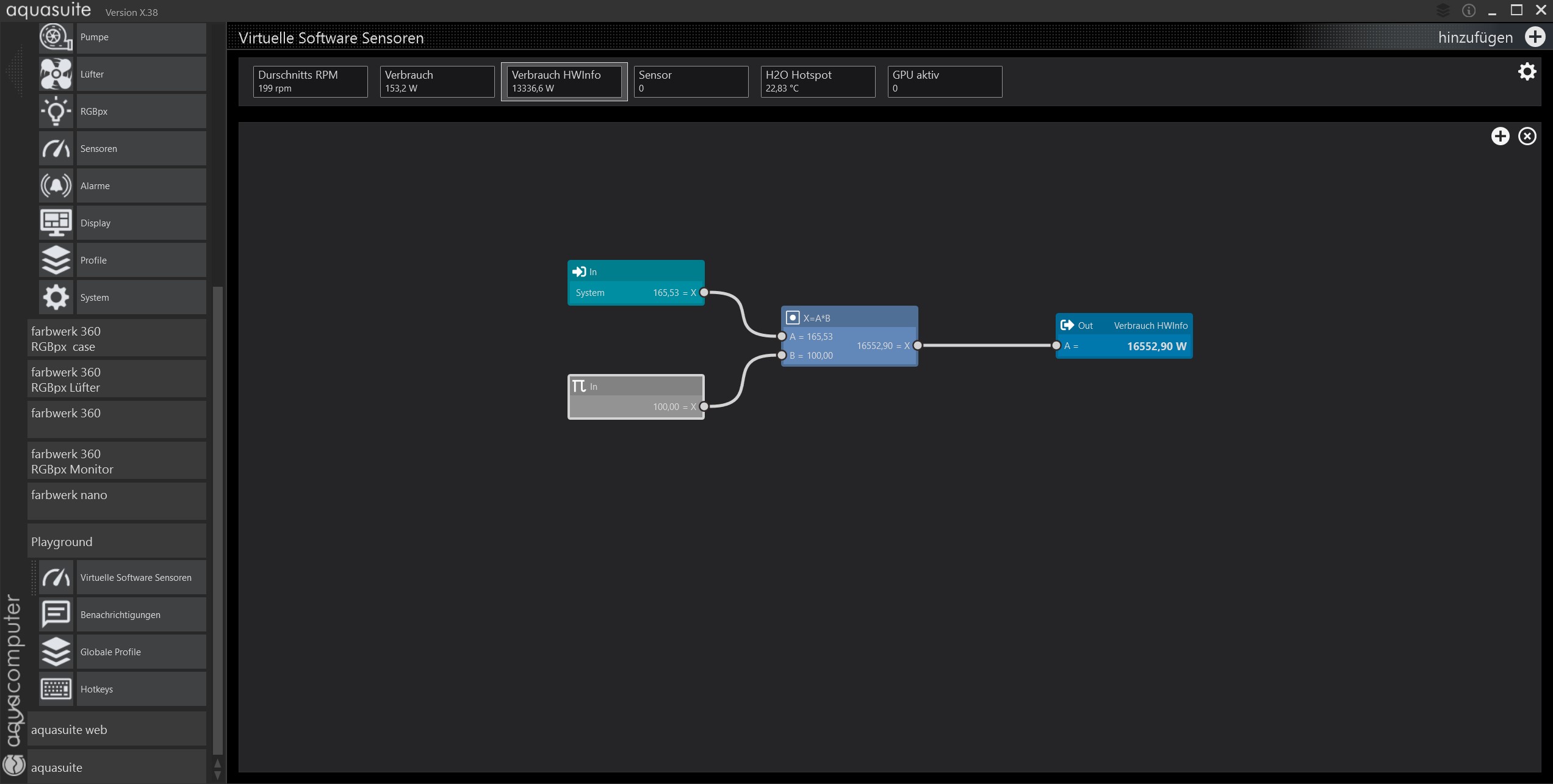Select the RGBpx light bulb icon
Image resolution: width=1553 pixels, height=784 pixels.
tap(56, 112)
